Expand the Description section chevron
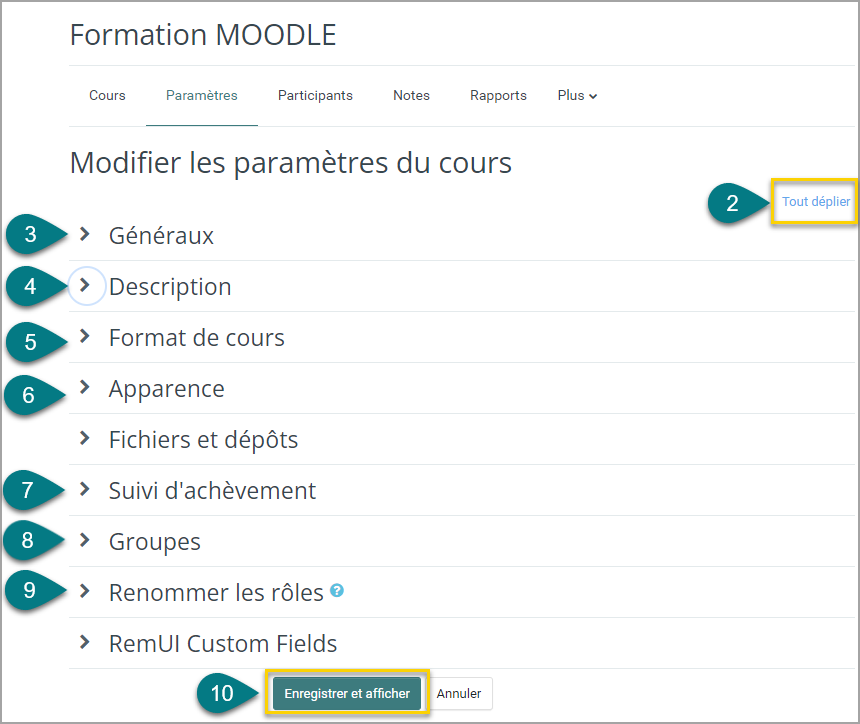The height and width of the screenshot is (724, 860). pyautogui.click(x=84, y=285)
